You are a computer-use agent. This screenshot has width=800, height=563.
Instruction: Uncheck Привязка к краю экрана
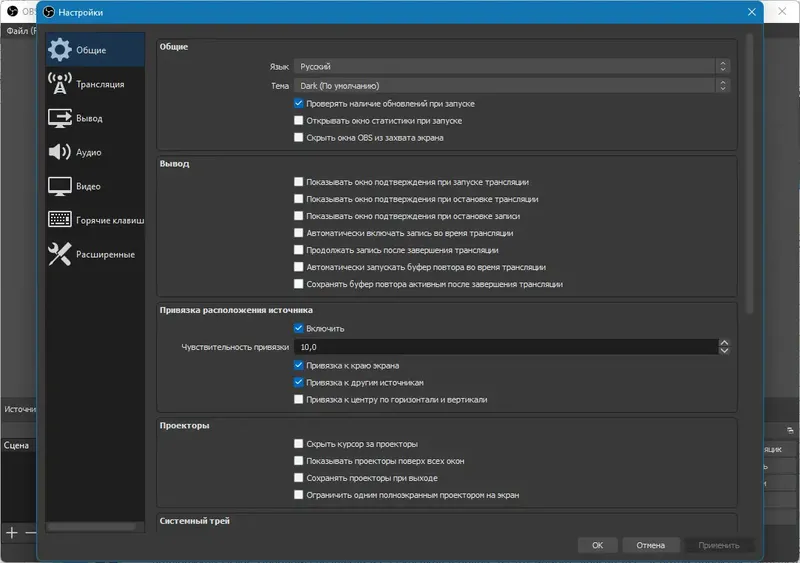(298, 365)
